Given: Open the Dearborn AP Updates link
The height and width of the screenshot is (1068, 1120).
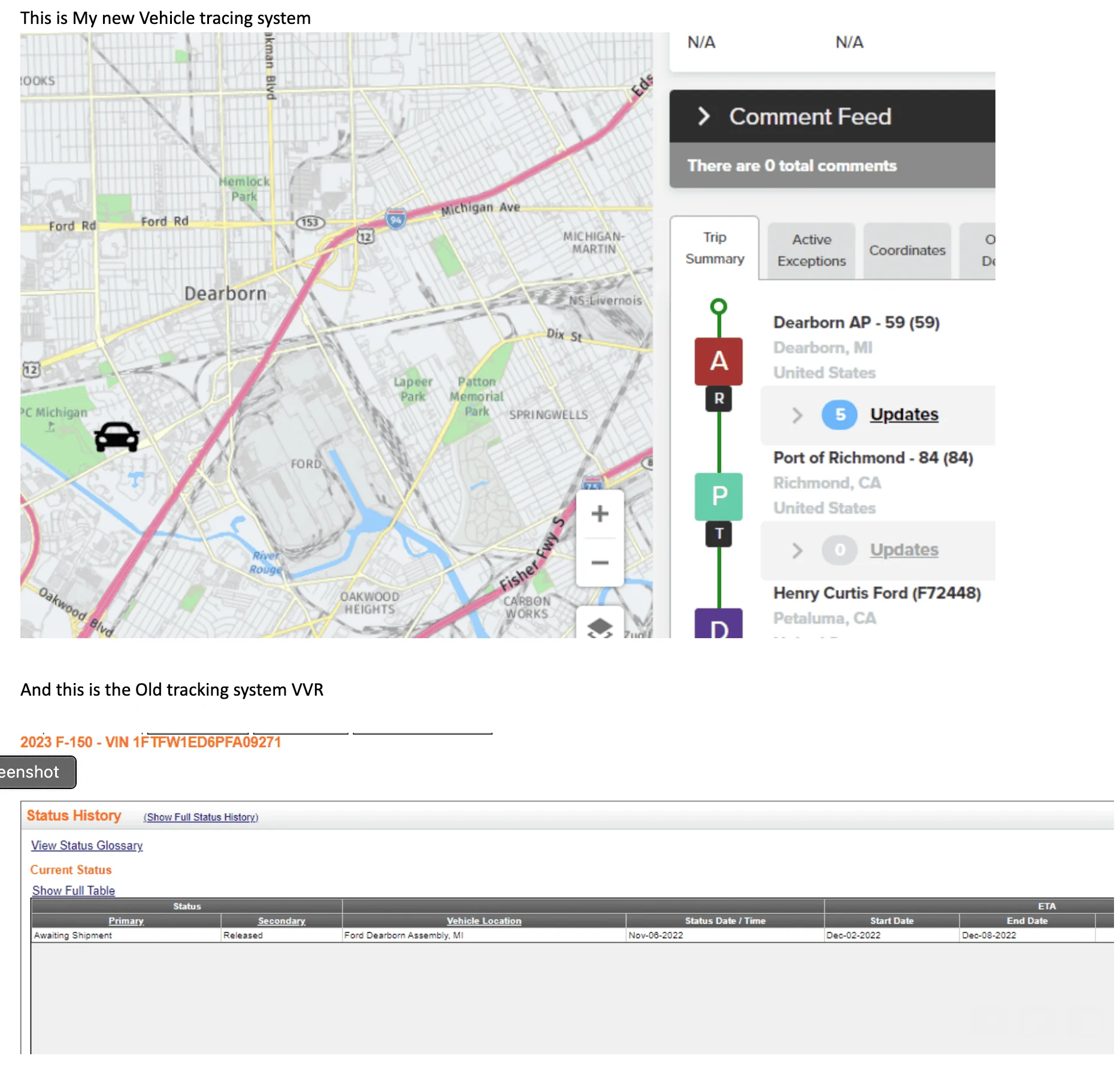Looking at the screenshot, I should point(904,414).
